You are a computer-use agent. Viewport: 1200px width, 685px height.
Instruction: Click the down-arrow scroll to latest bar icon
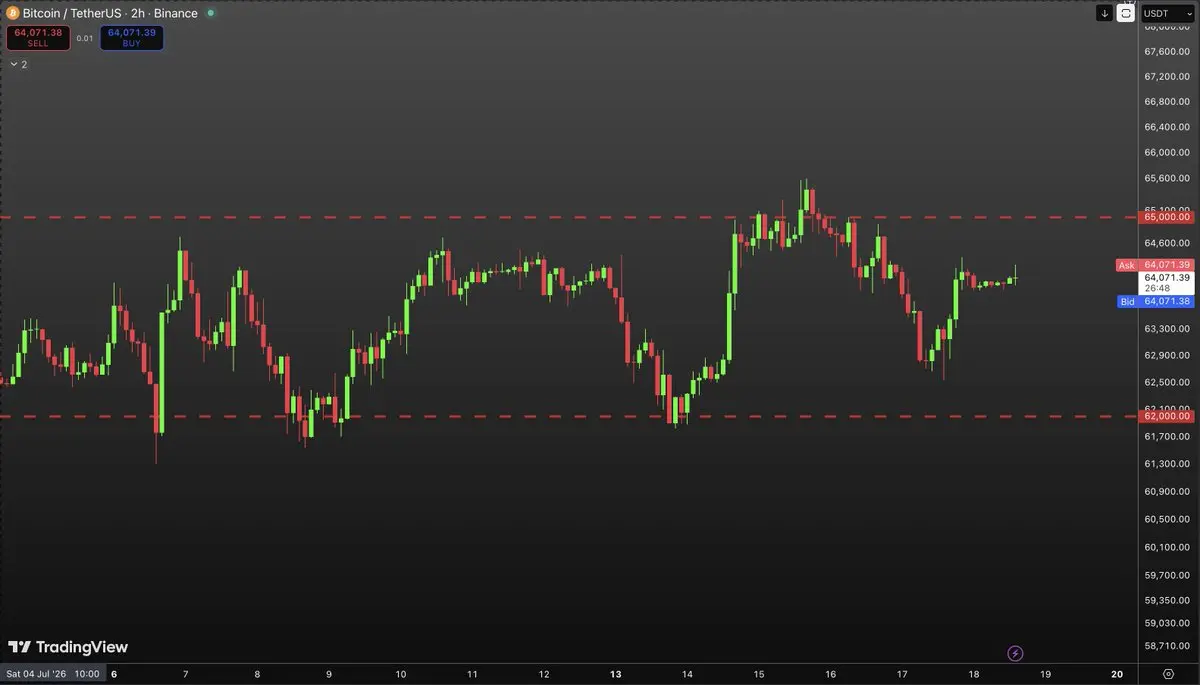tap(1104, 13)
